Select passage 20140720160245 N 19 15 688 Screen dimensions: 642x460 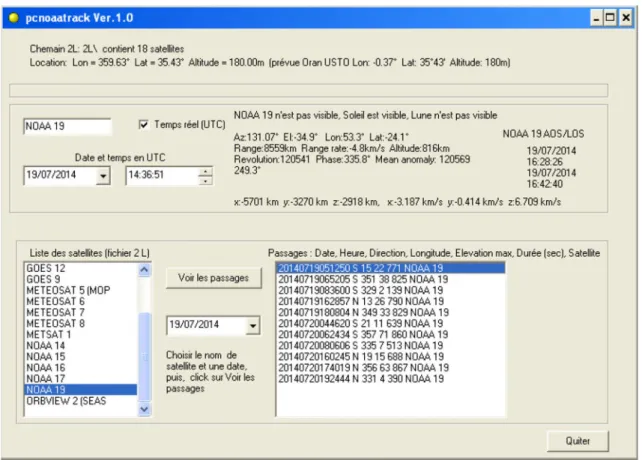pos(391,357)
